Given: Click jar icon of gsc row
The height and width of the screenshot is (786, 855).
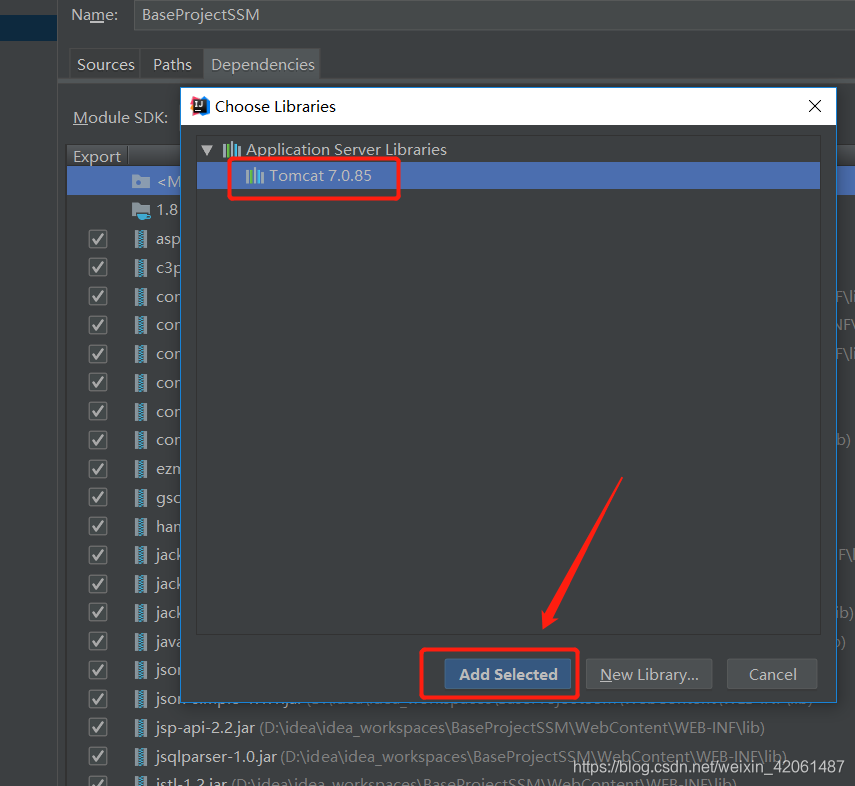Looking at the screenshot, I should coord(141,497).
